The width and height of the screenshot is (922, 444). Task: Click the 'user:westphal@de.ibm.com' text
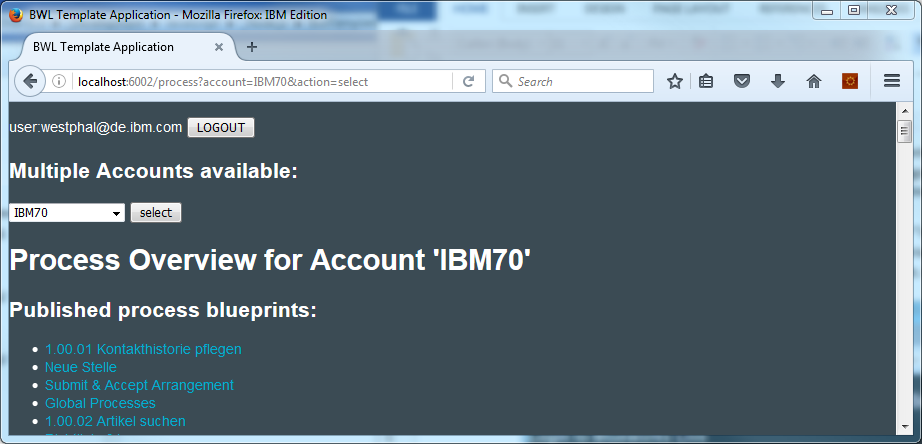[x=96, y=128]
